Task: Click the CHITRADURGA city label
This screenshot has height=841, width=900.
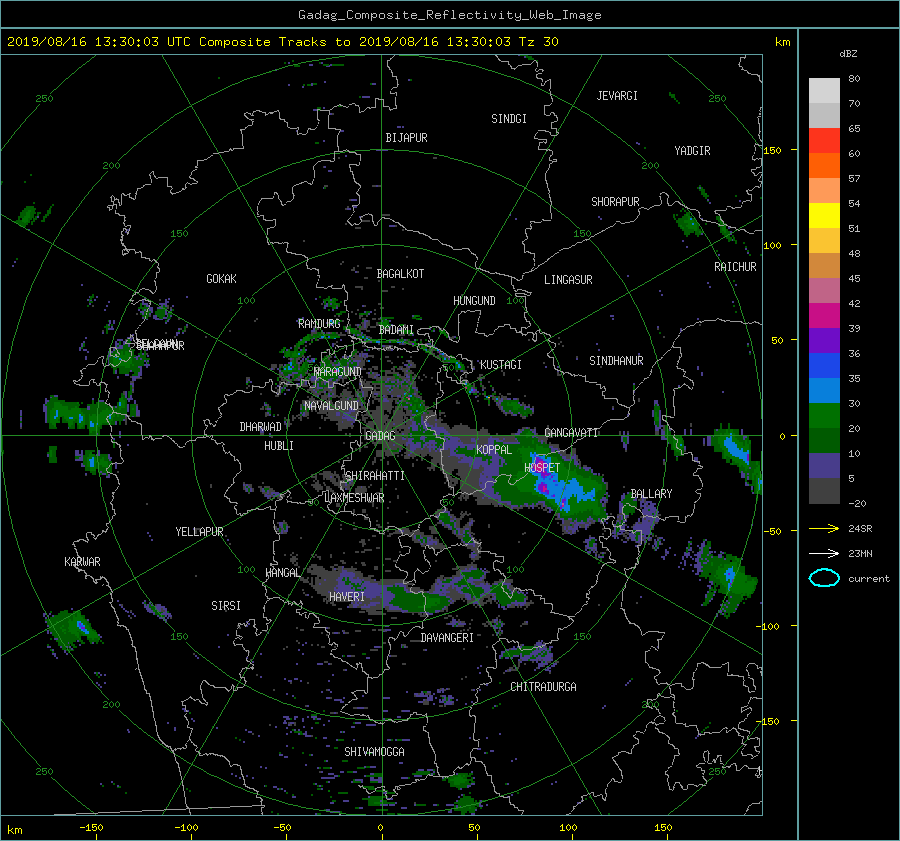Action: click(x=543, y=687)
